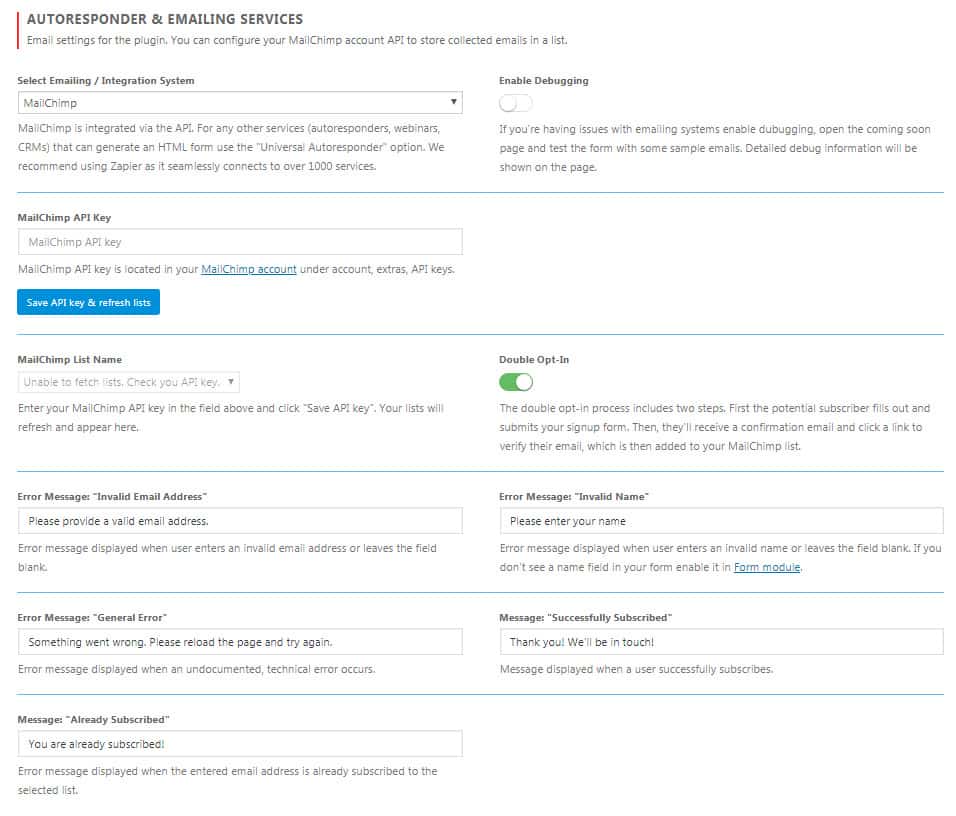Turn off the Double Opt-In switch
The height and width of the screenshot is (816, 956).
[516, 382]
